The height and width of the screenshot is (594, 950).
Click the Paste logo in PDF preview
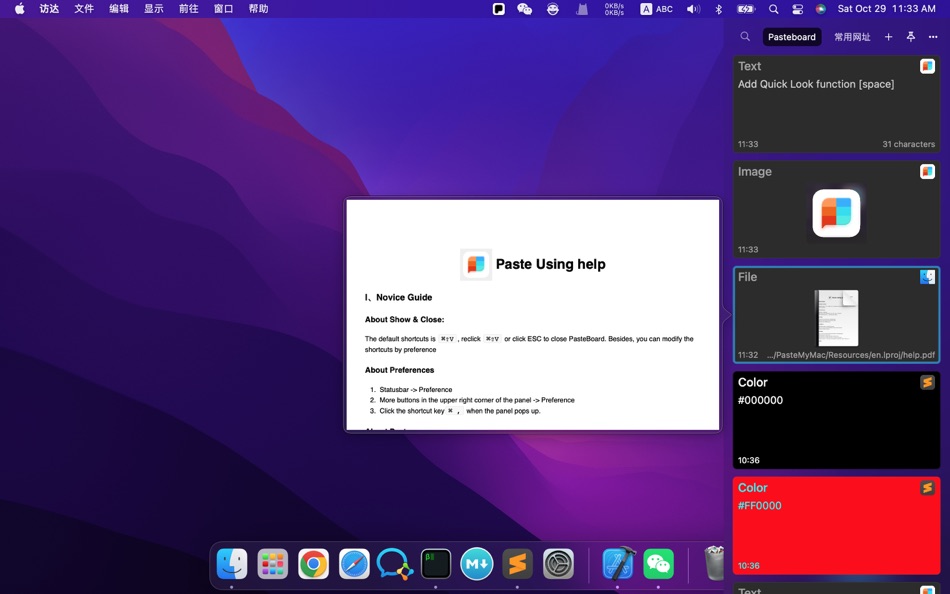pyautogui.click(x=476, y=264)
